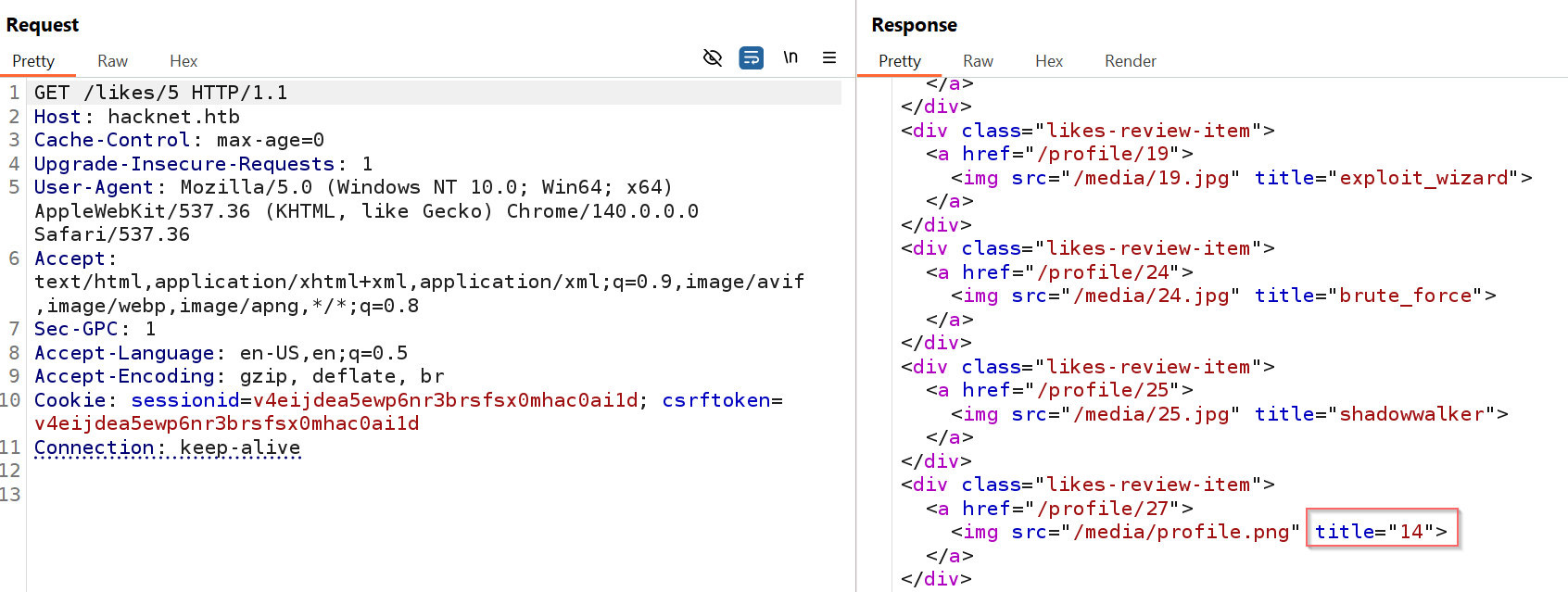Select the Response Pretty tab

tap(900, 61)
